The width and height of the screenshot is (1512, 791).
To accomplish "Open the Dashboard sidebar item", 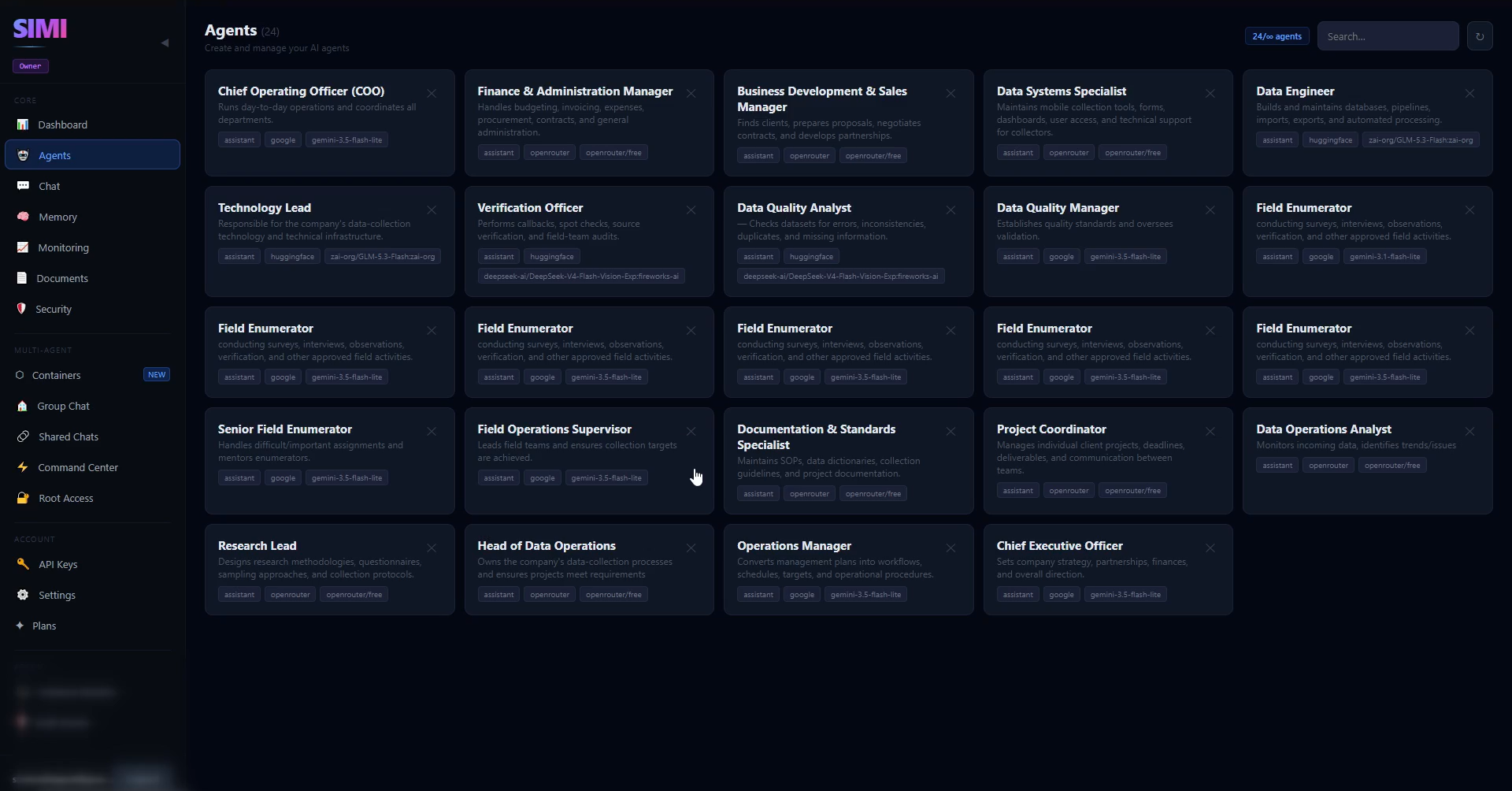I will coord(92,124).
